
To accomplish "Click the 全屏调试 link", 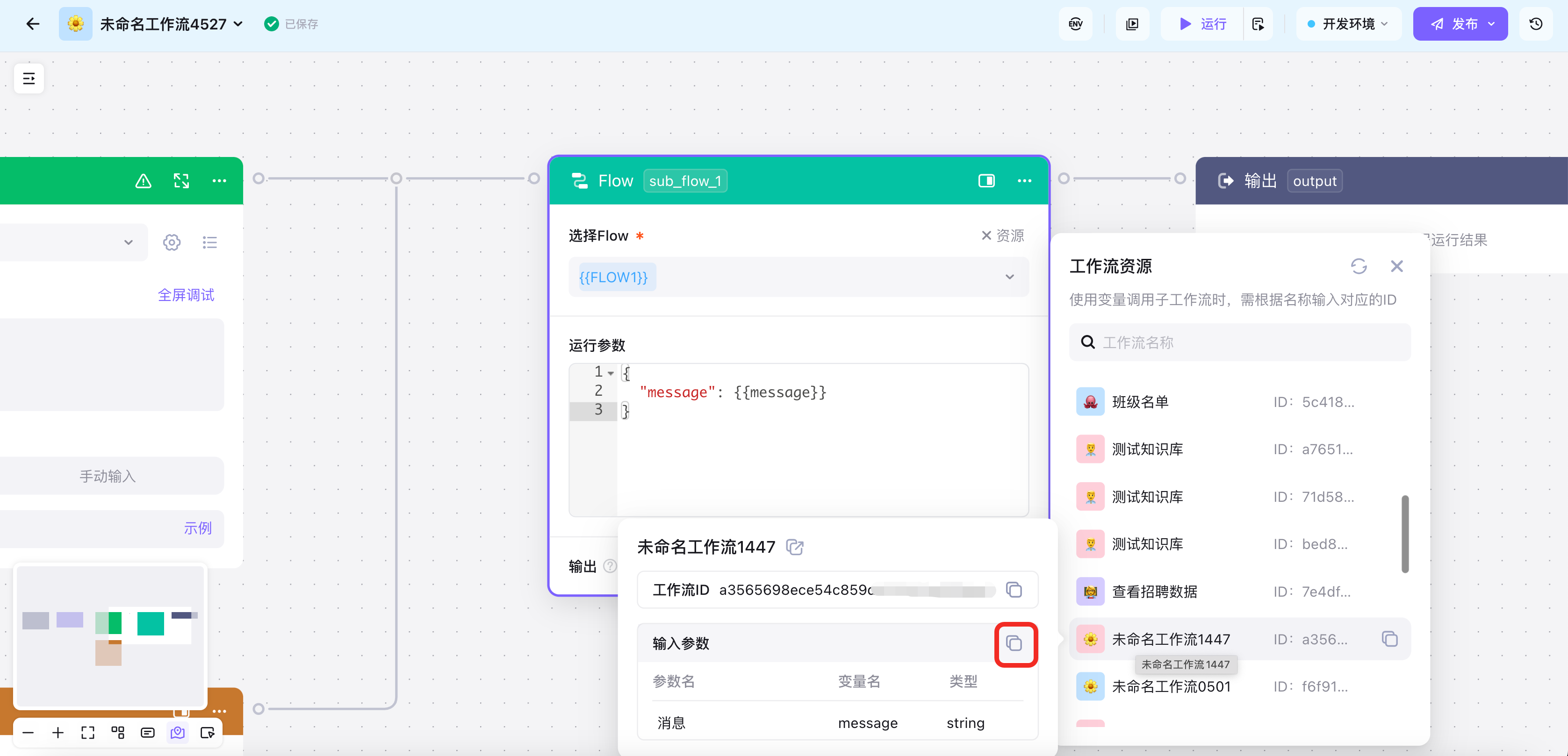I will (x=186, y=295).
